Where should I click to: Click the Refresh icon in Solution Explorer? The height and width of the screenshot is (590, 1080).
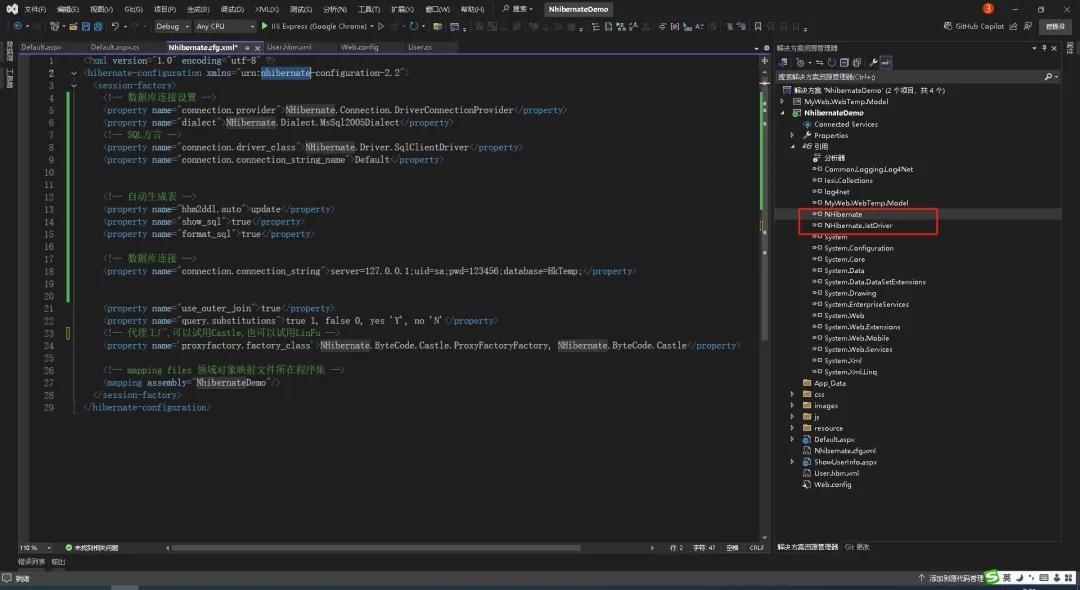(x=832, y=62)
